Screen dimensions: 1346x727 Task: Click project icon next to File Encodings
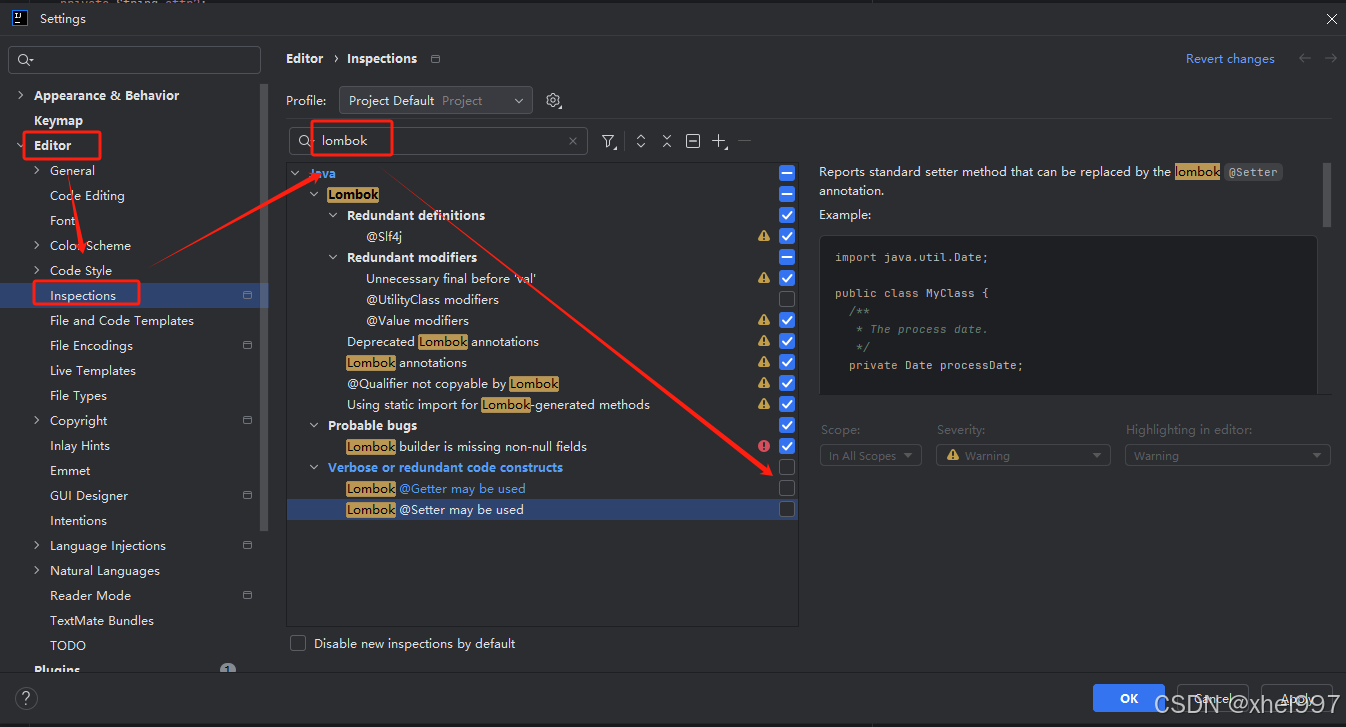point(247,345)
